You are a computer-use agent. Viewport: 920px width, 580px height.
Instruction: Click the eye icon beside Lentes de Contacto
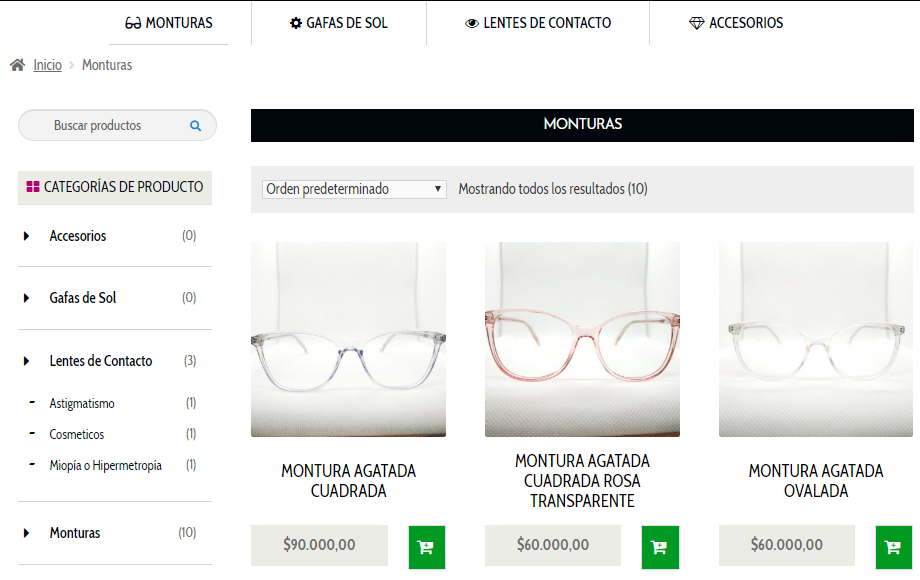pyautogui.click(x=472, y=23)
